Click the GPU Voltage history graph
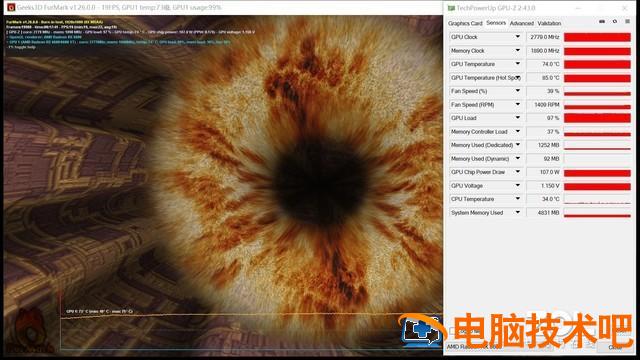This screenshot has height=360, width=640. (597, 186)
